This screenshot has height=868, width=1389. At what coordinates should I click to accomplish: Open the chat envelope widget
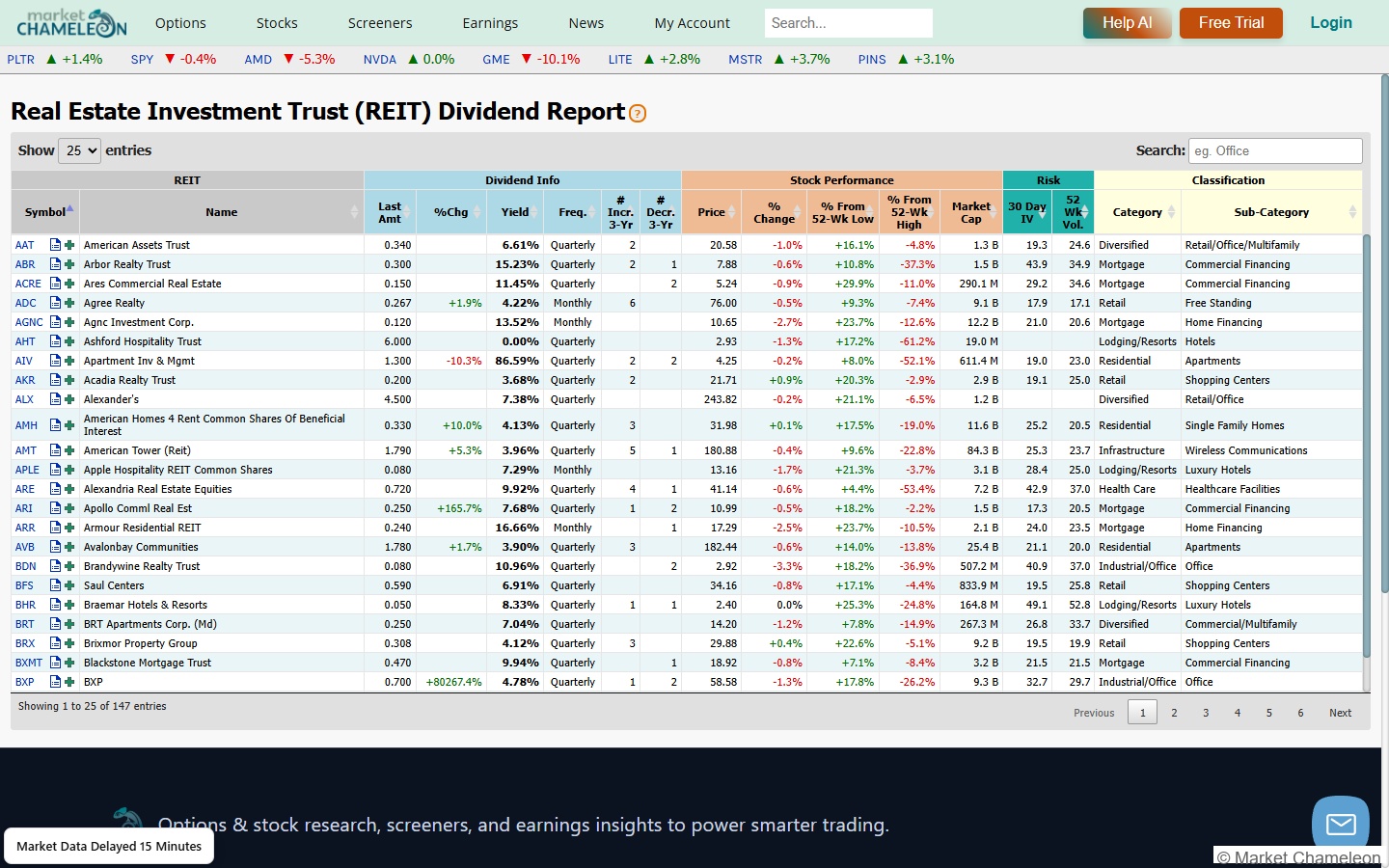[1341, 824]
